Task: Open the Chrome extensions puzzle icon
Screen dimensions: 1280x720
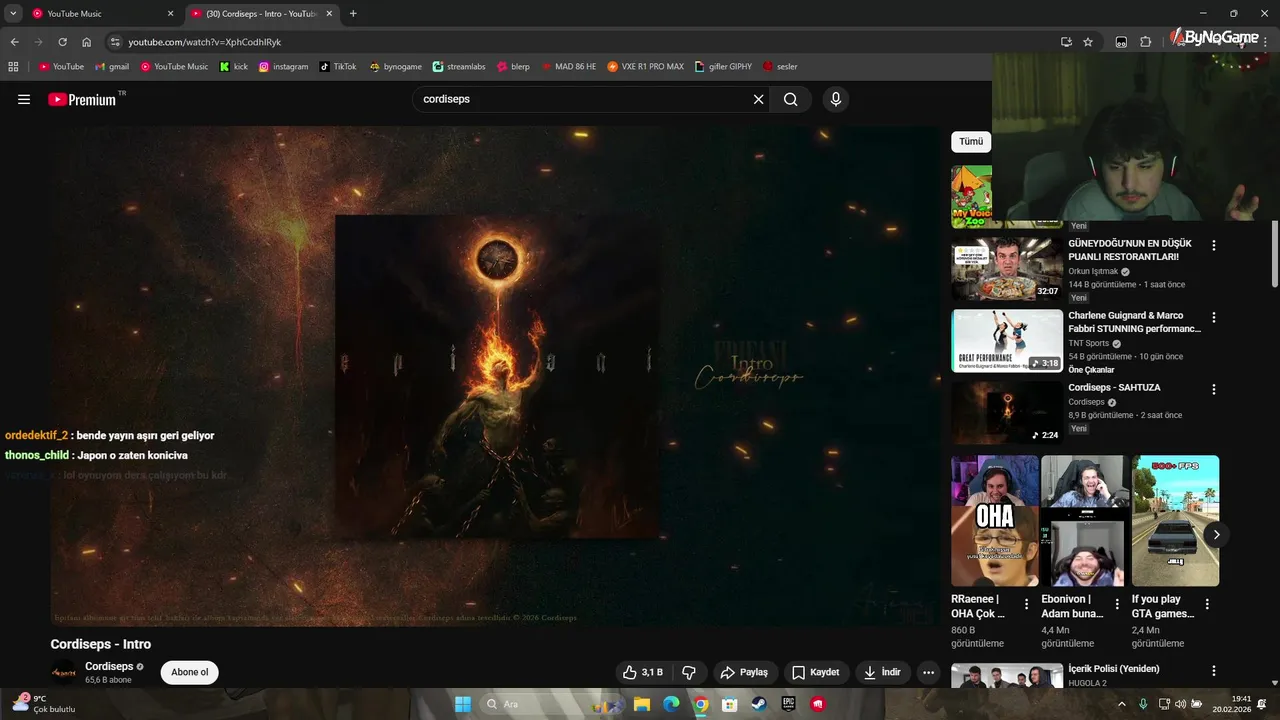Action: (x=1146, y=42)
